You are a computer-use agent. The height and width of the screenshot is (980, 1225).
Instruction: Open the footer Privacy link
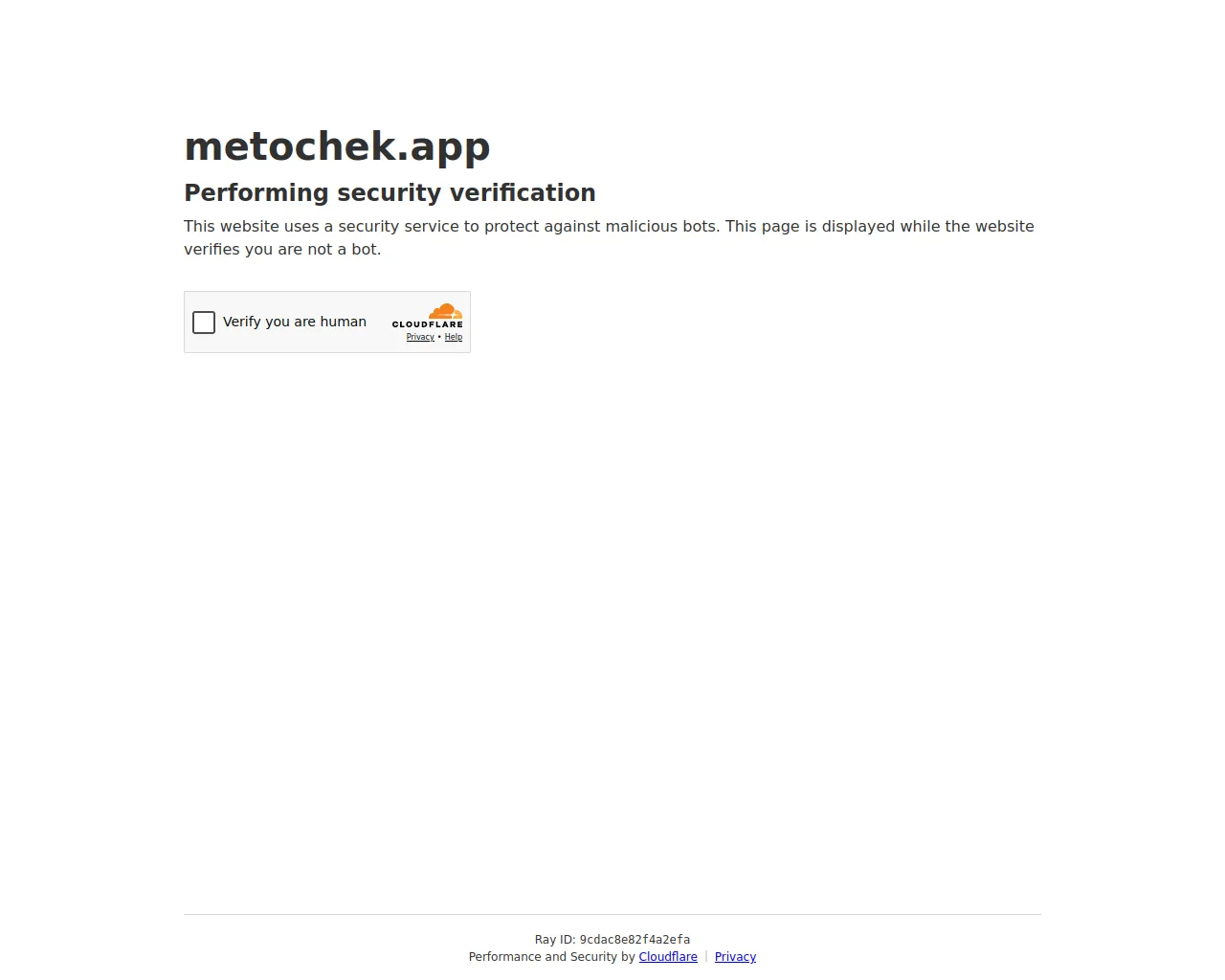click(x=735, y=957)
